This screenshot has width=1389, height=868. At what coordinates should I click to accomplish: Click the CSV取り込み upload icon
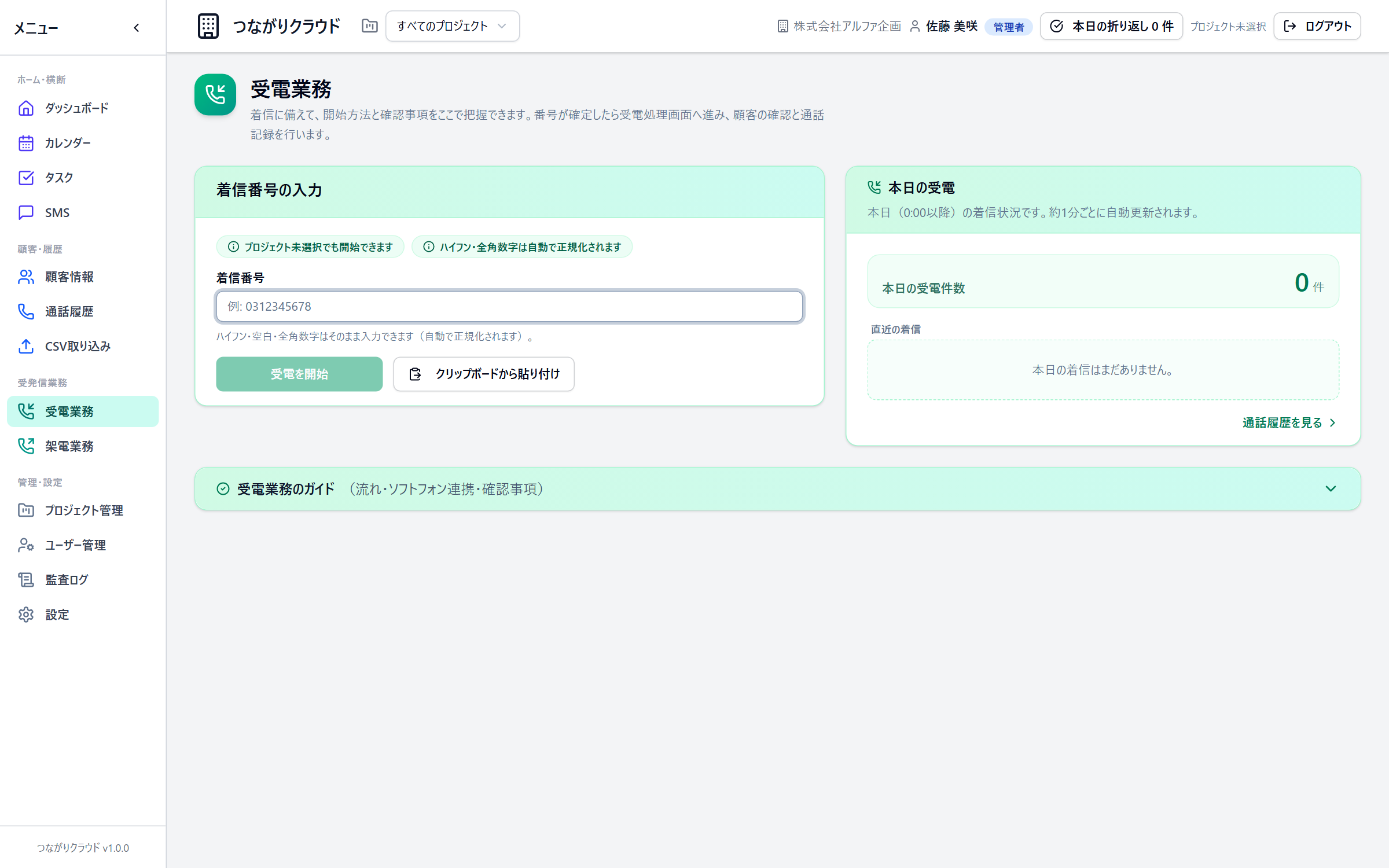26,346
